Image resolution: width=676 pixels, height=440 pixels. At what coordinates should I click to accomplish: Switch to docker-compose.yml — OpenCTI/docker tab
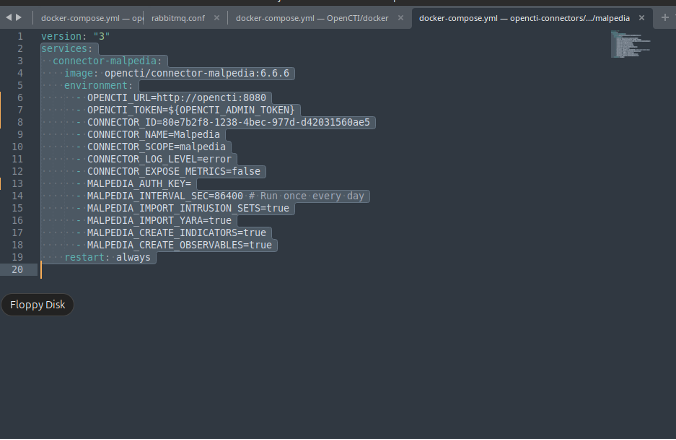tap(312, 18)
